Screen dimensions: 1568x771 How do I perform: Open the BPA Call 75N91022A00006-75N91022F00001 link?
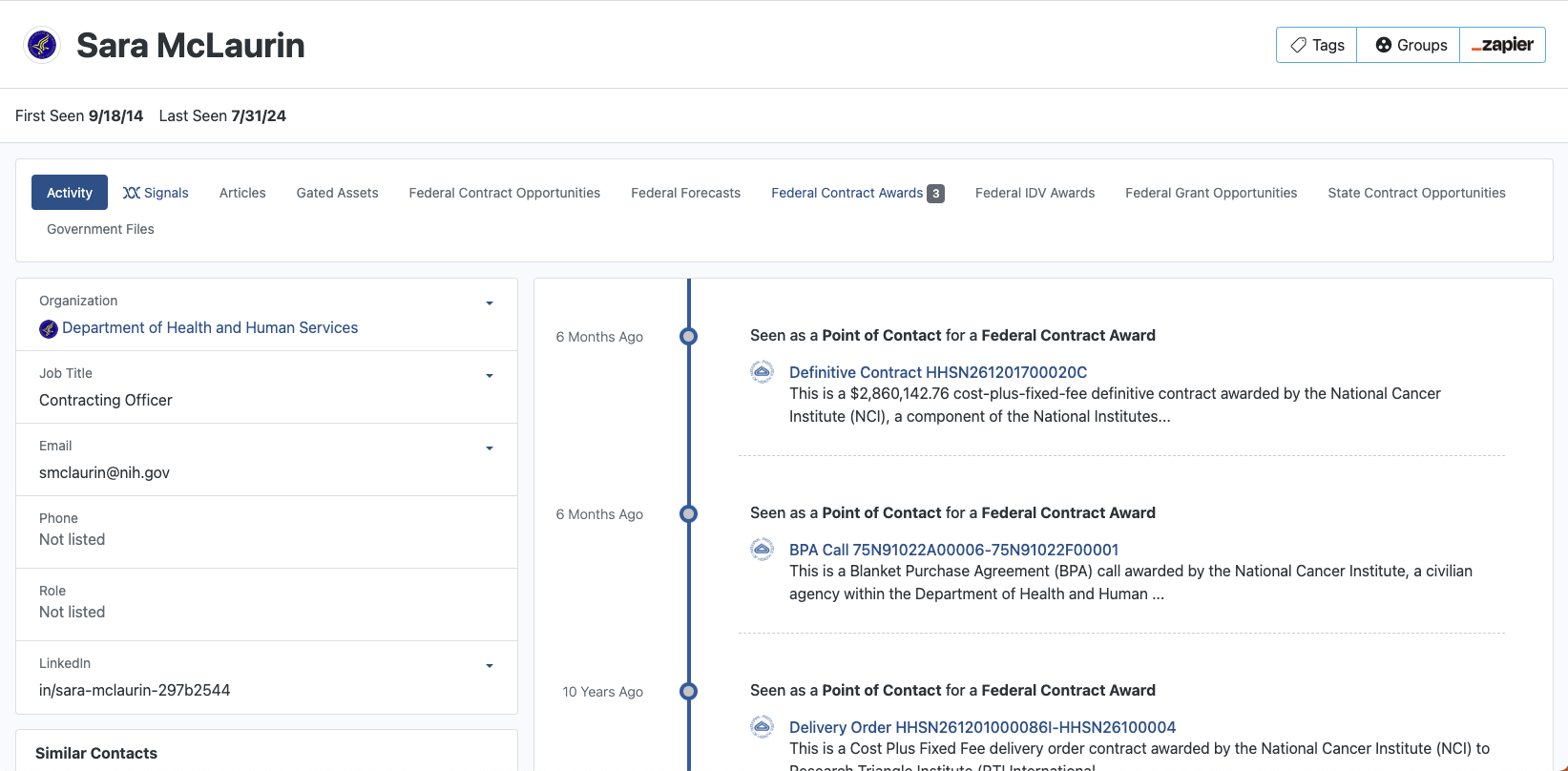click(953, 550)
